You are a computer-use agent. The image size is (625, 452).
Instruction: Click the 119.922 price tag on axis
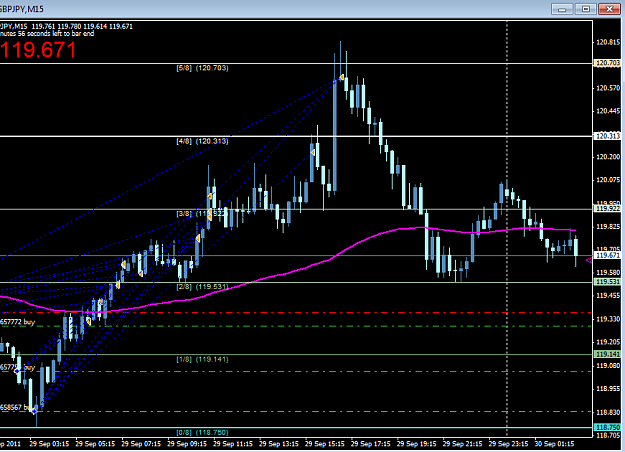point(607,208)
